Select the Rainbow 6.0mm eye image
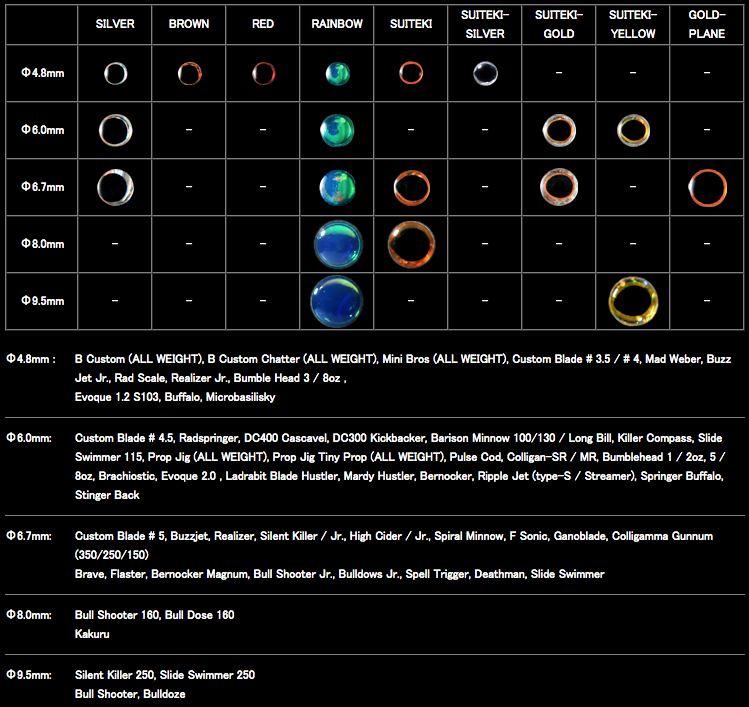Screen dimensions: 749x707 pyautogui.click(x=337, y=130)
